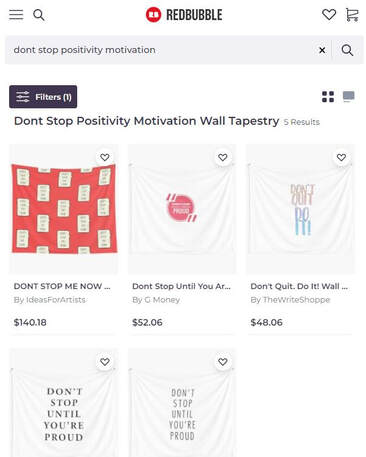Click in the search text field
The width and height of the screenshot is (366, 457).
(162, 50)
